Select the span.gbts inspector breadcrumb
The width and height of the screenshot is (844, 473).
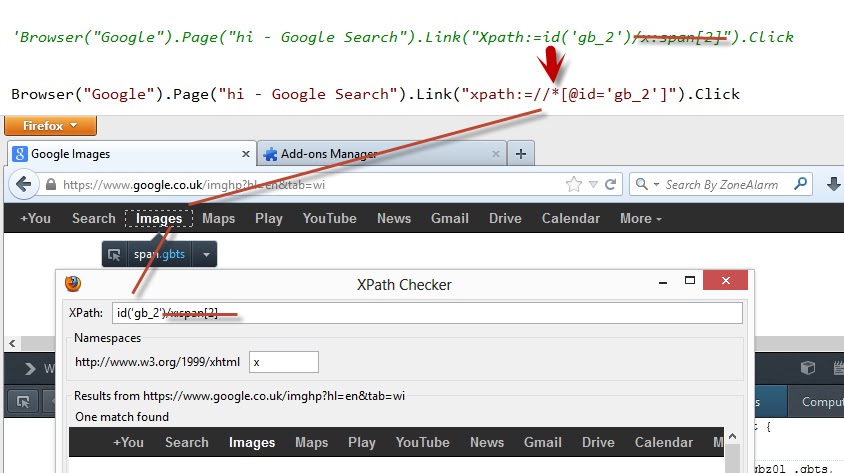159,255
